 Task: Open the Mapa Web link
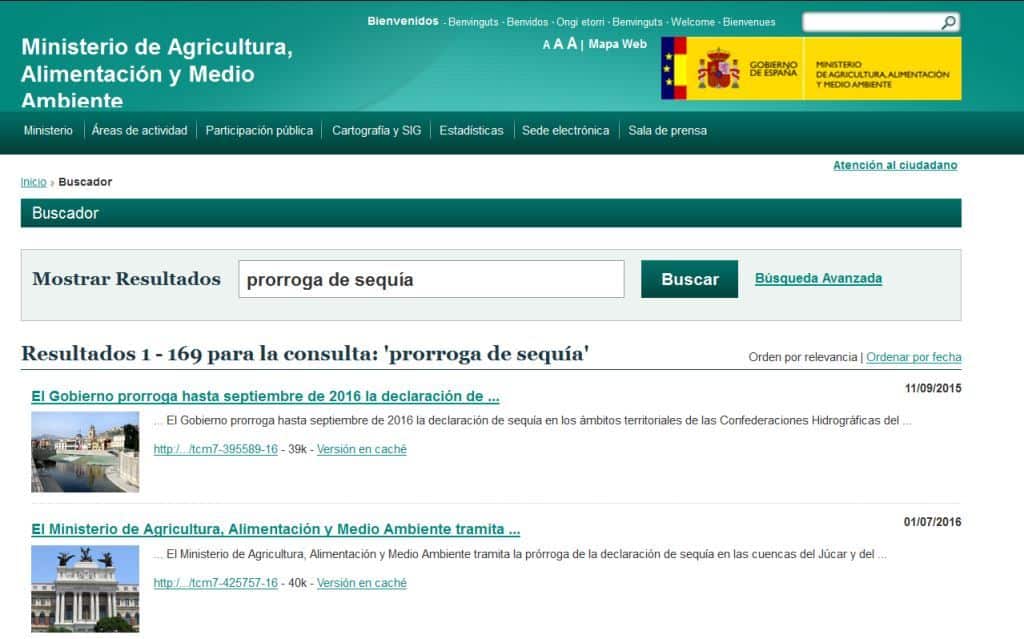pyautogui.click(x=617, y=44)
